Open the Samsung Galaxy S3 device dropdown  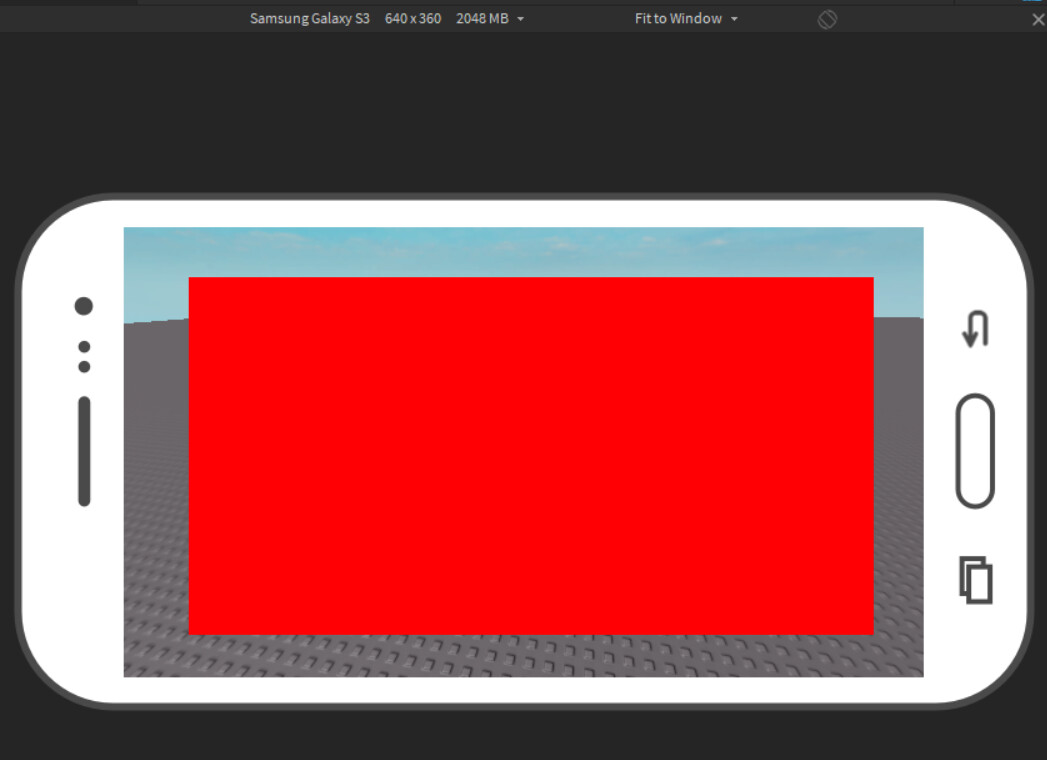coord(386,19)
